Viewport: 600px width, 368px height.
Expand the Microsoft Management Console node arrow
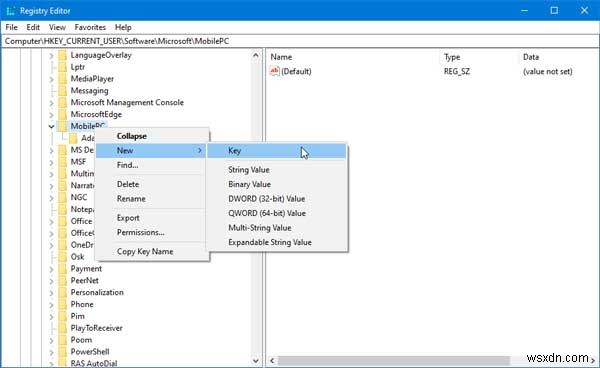[x=51, y=103]
